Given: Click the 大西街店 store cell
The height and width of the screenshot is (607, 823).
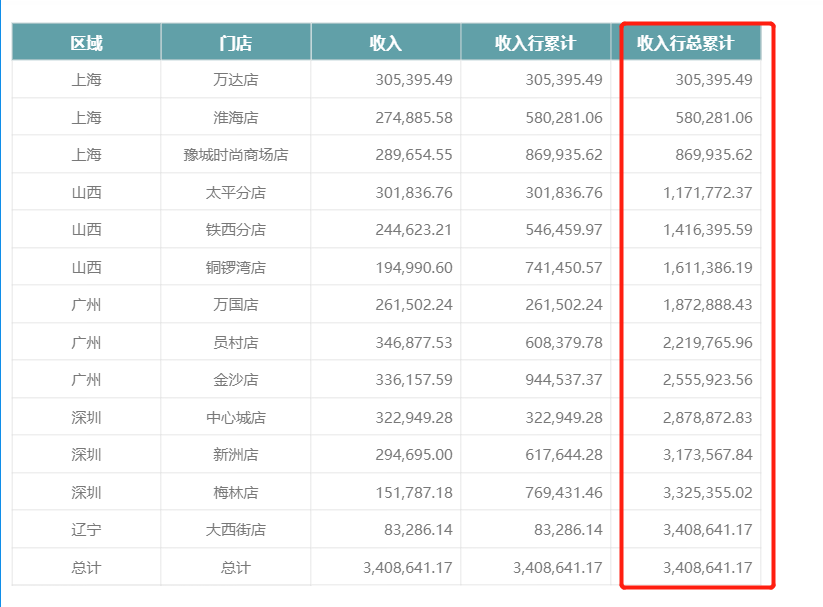Looking at the screenshot, I should (236, 530).
